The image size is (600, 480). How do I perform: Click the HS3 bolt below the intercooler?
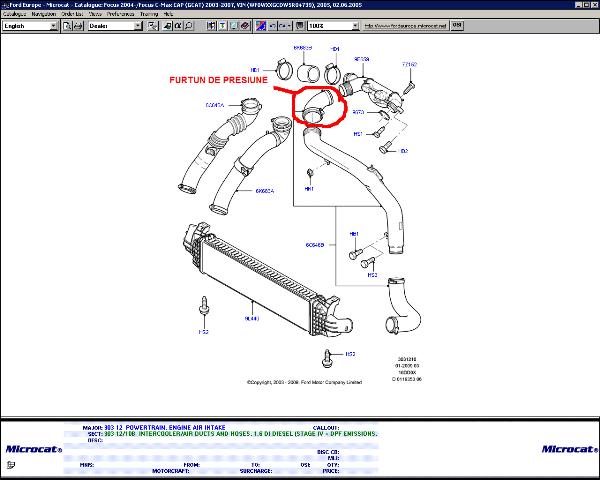[328, 357]
